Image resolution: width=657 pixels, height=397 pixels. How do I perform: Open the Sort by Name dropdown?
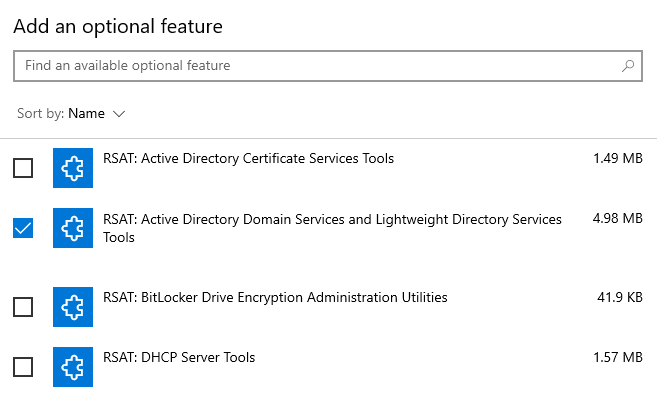71,114
